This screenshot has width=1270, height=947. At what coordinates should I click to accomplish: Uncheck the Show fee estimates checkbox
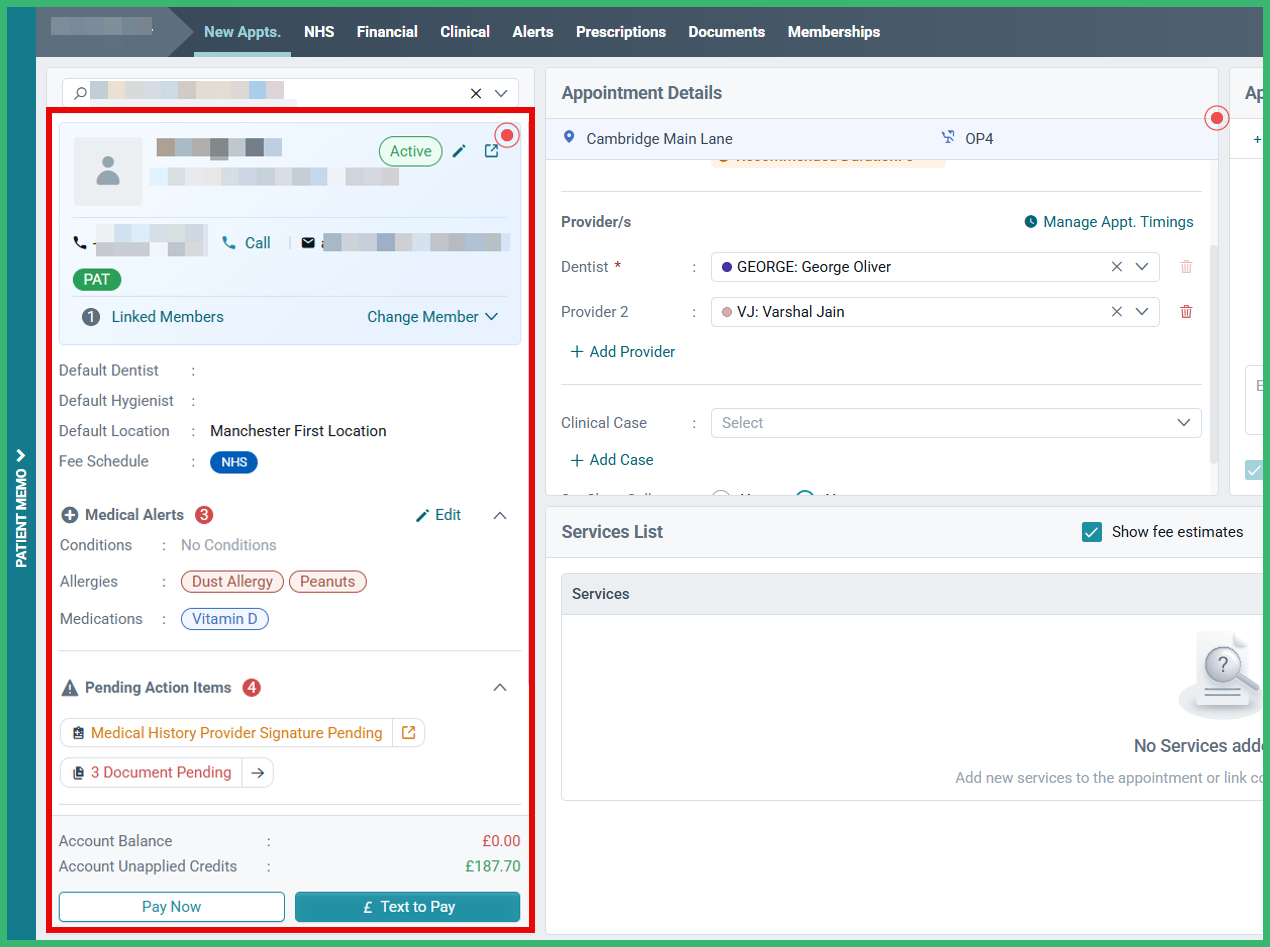coord(1093,532)
